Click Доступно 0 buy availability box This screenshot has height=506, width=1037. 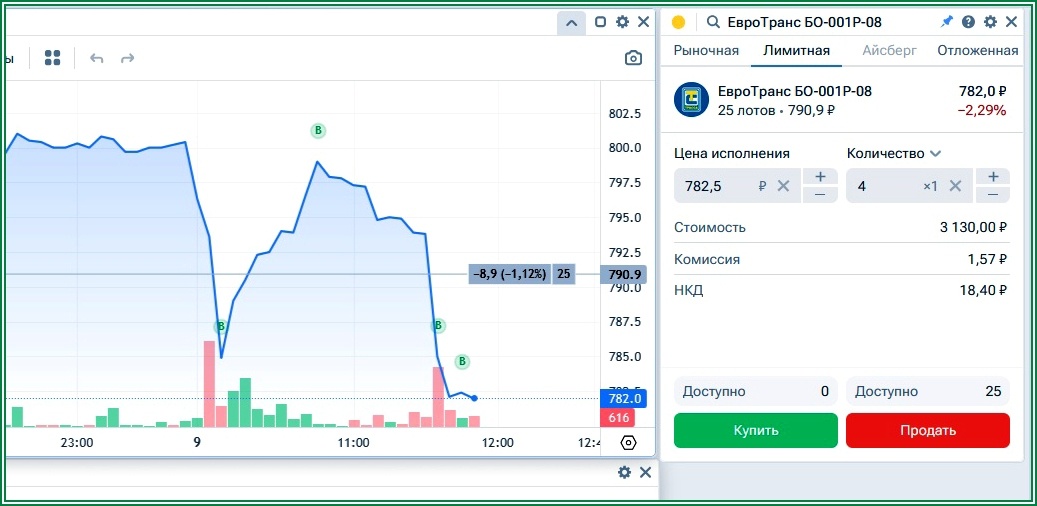coord(756,392)
